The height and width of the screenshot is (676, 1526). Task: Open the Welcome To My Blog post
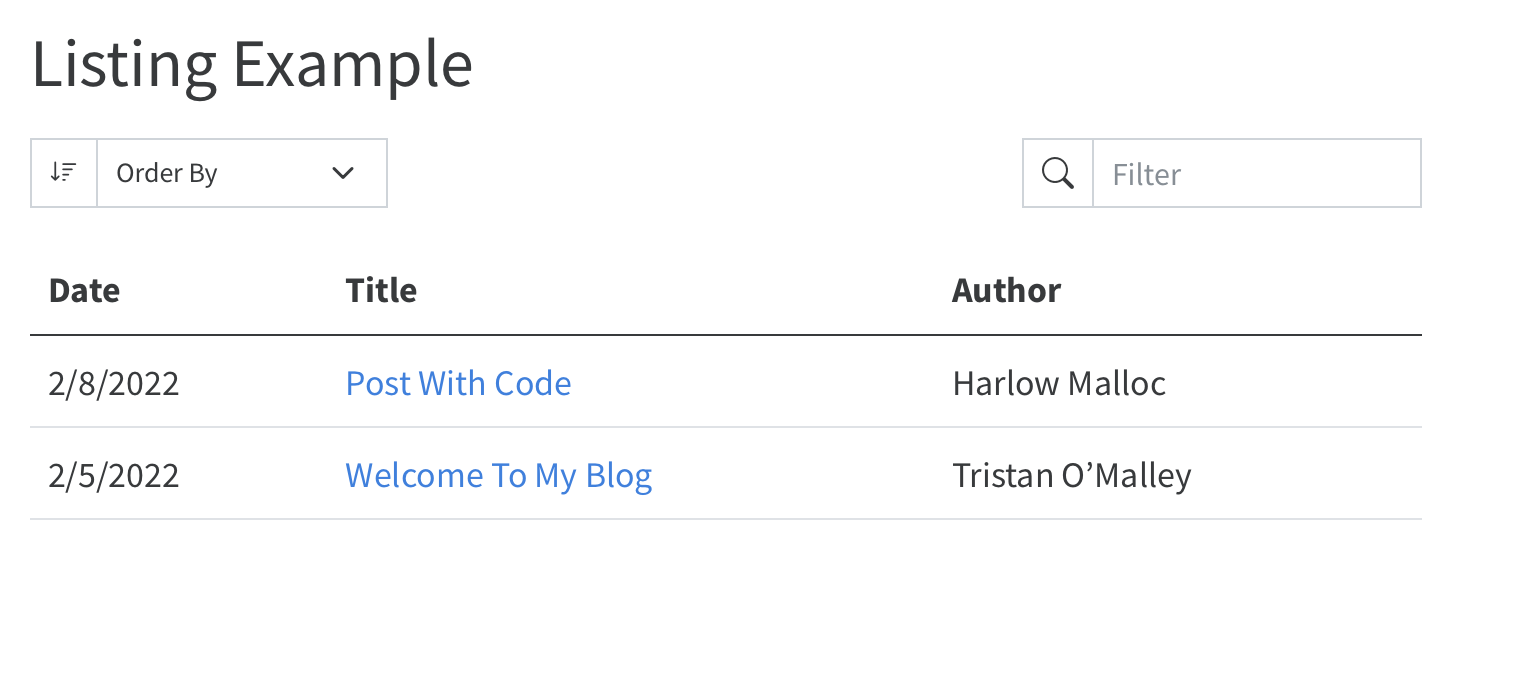(498, 474)
